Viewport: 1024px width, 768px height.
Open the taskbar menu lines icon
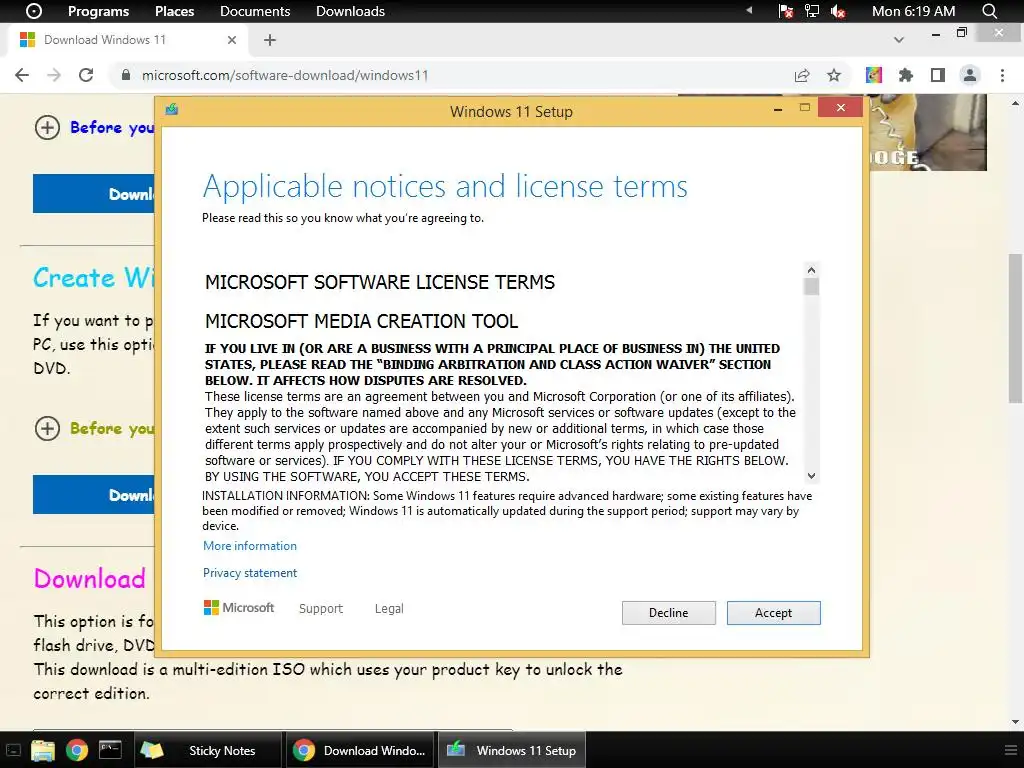[x=1010, y=750]
